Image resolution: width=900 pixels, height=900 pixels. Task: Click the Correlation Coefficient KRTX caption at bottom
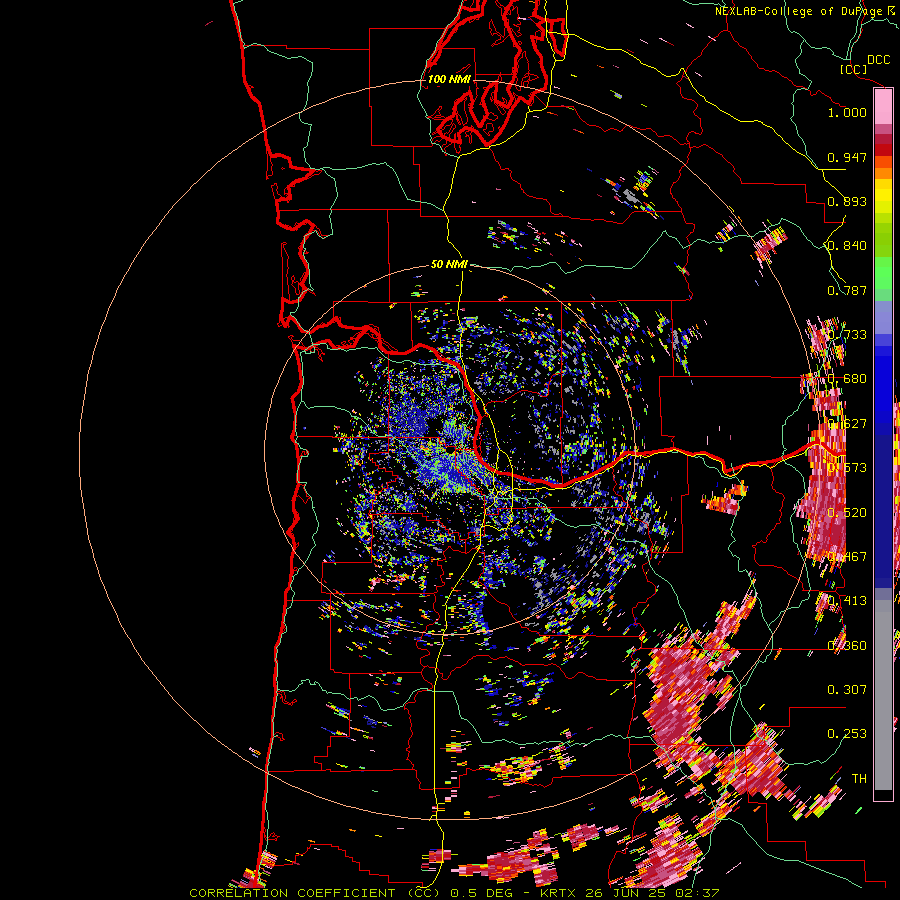[x=453, y=893]
